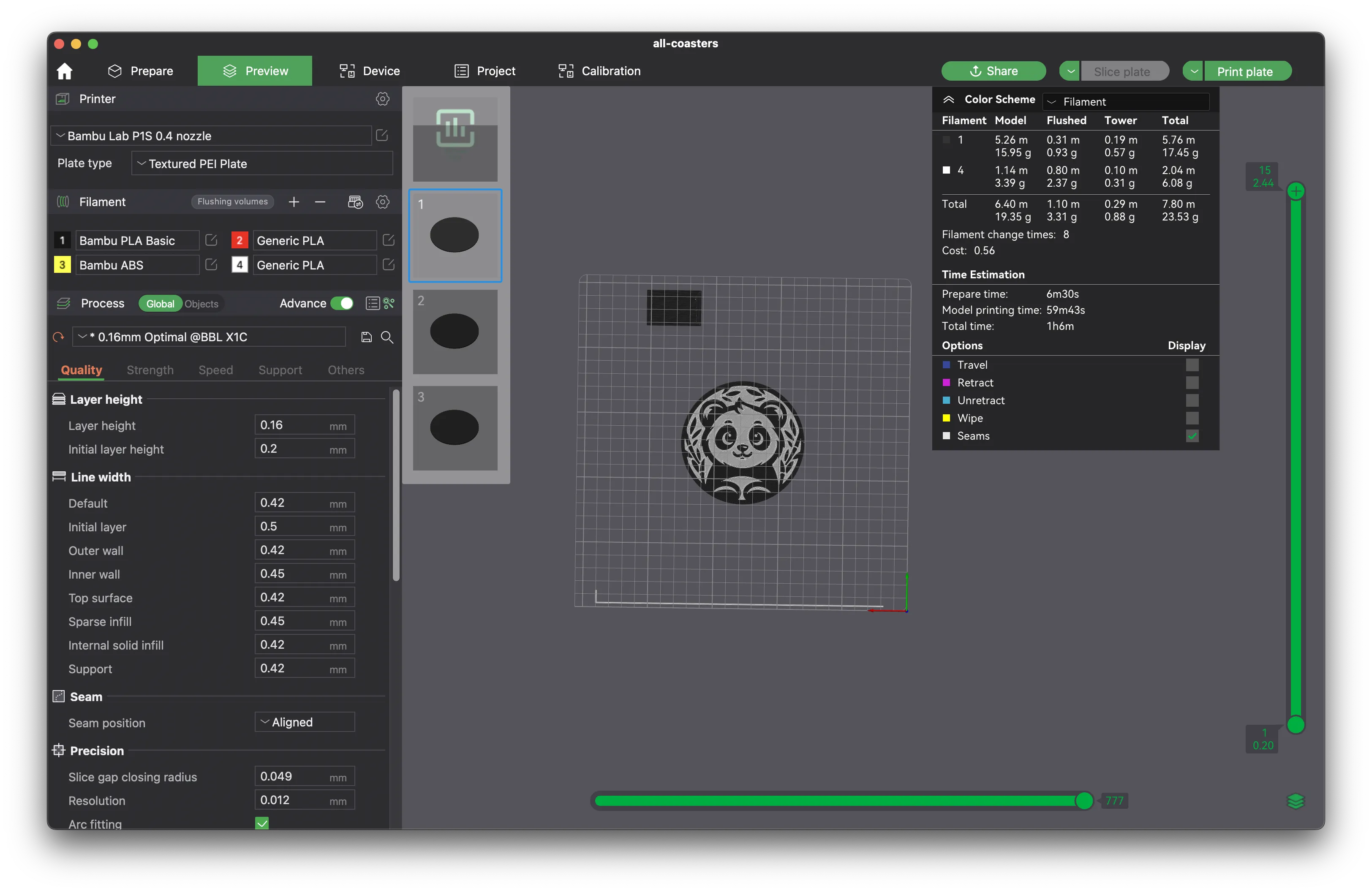Enable Wipe display checkbox
Viewport: 1372px width, 892px height.
[1192, 419]
